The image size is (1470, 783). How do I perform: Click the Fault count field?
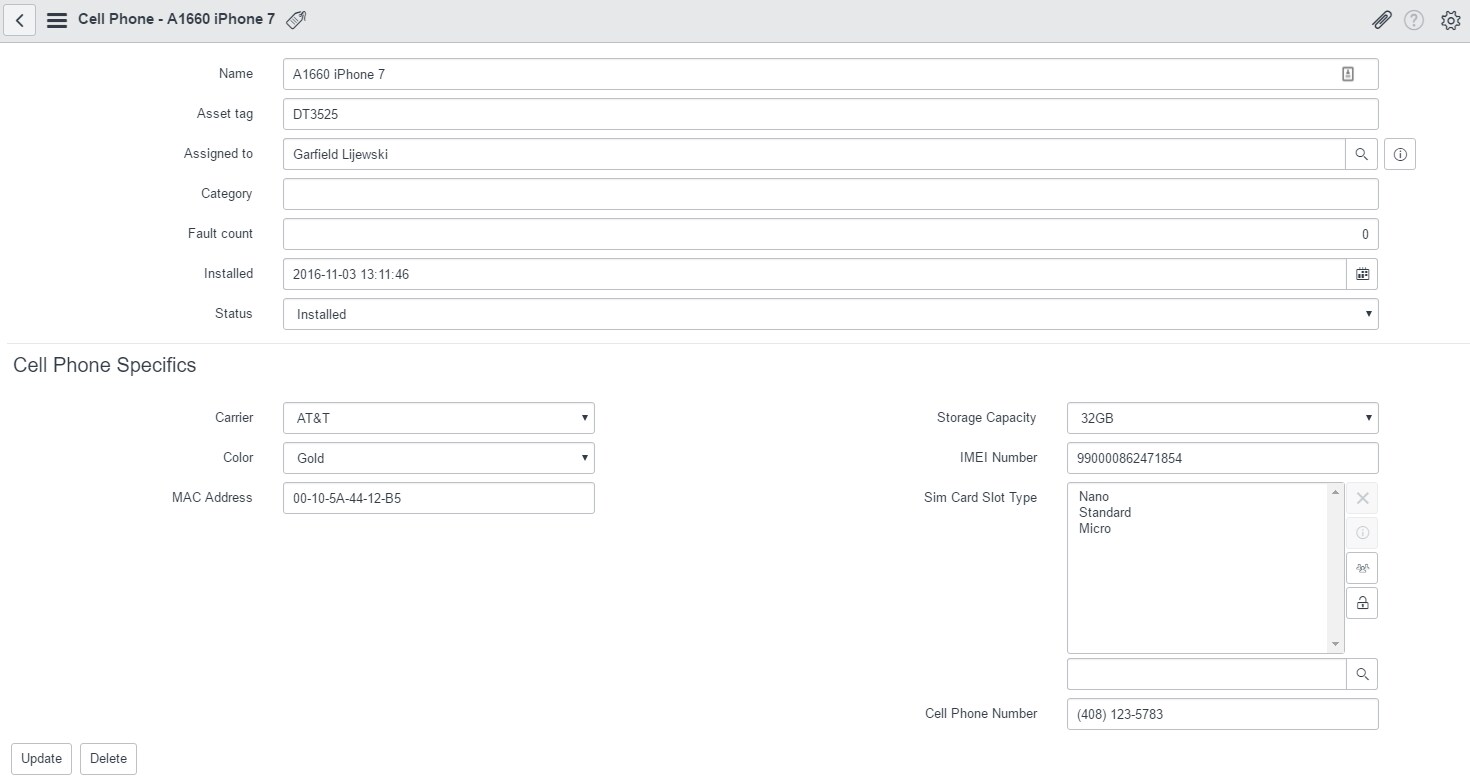(830, 234)
